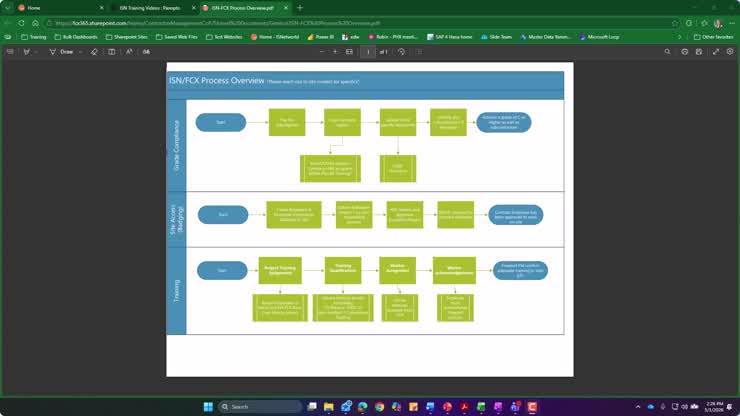Click the page number input field
Viewport: 740px width, 416px height.
368,52
